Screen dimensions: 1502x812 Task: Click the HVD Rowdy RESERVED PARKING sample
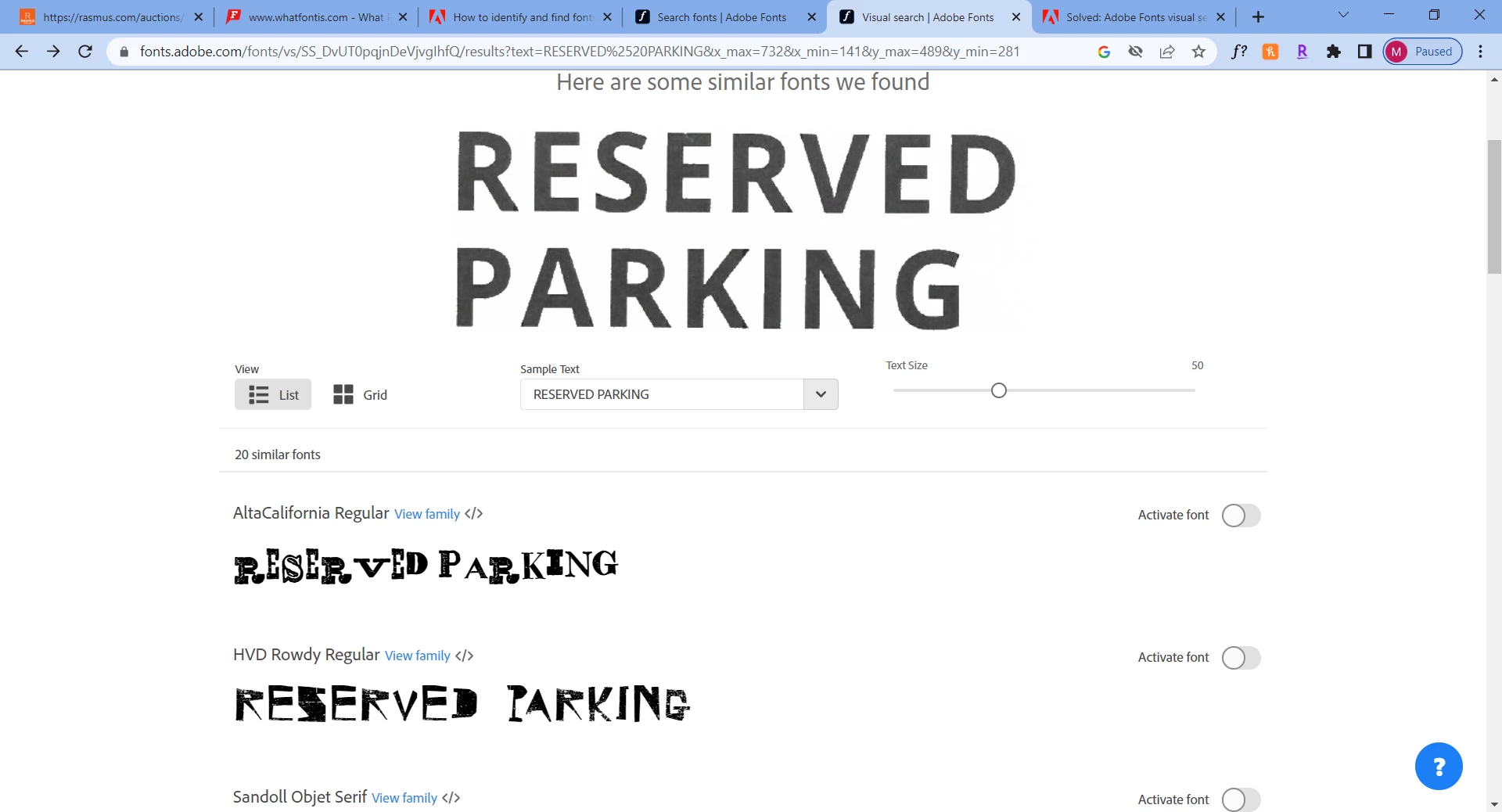[x=462, y=703]
